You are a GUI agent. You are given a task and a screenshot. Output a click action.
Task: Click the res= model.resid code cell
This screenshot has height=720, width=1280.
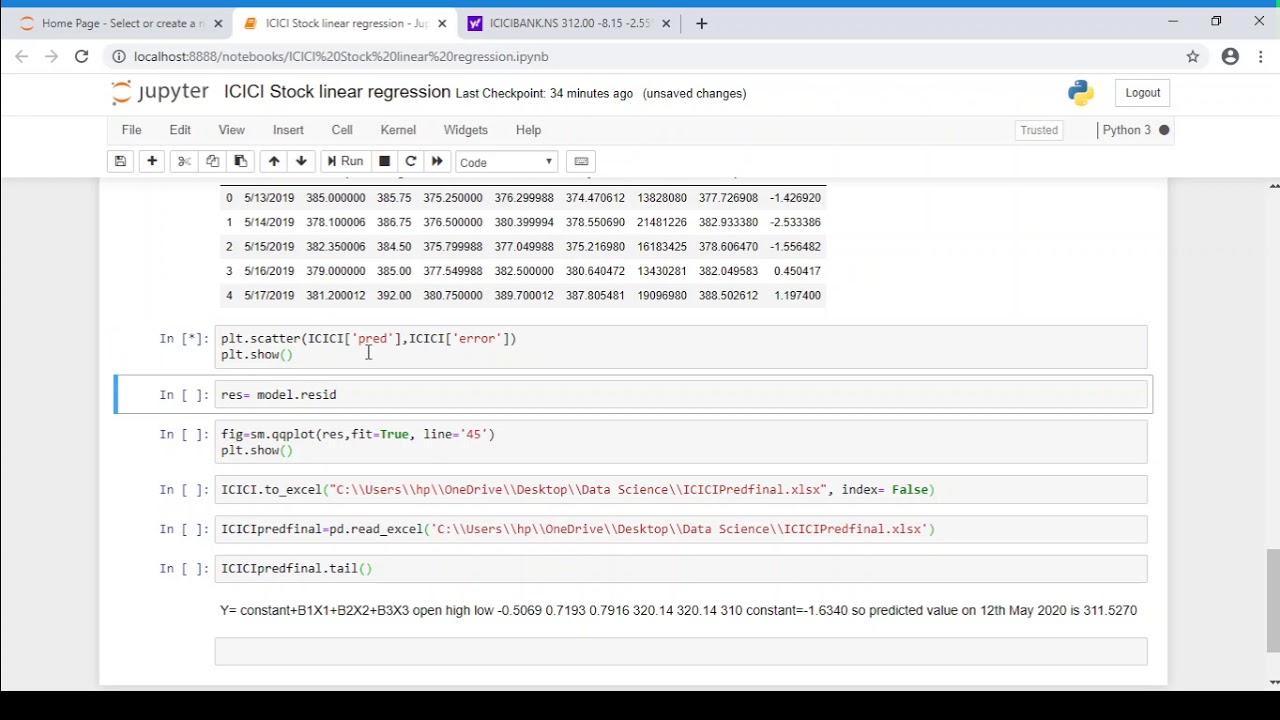(x=680, y=395)
